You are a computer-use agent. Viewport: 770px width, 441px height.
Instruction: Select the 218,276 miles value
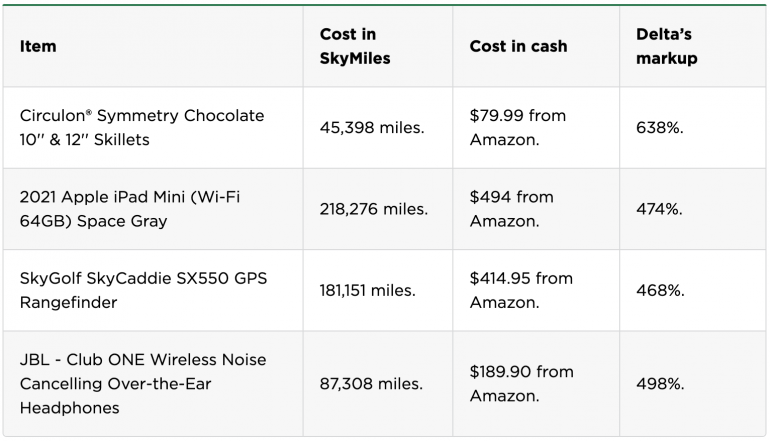coord(374,209)
